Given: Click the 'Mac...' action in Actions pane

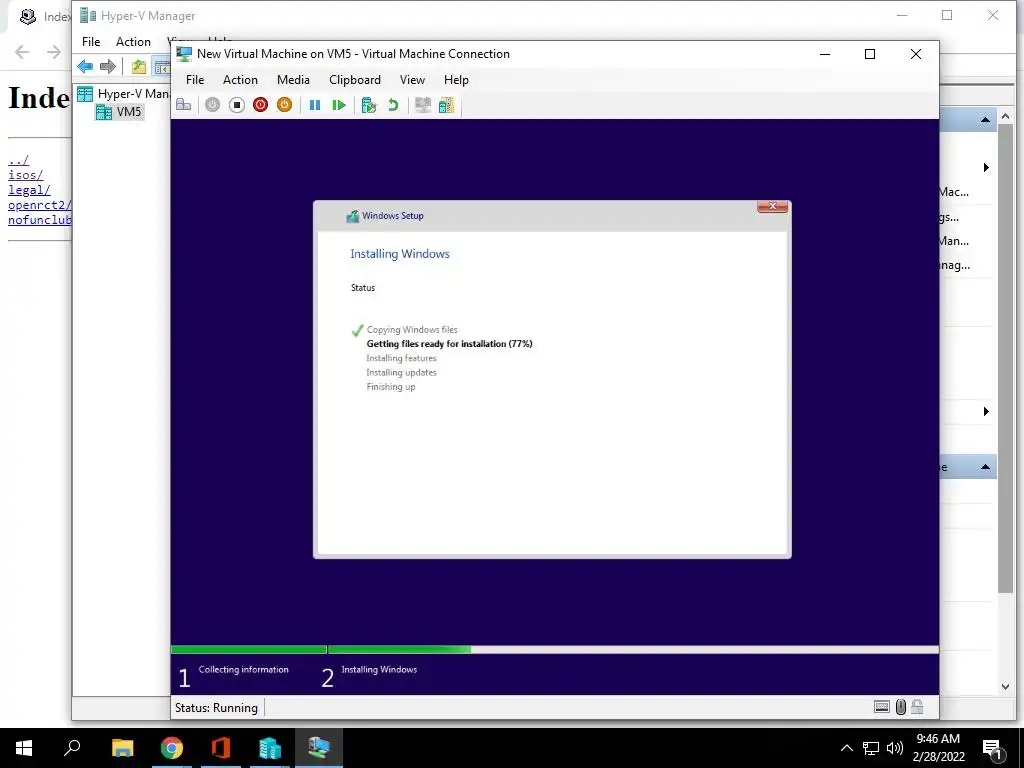Looking at the screenshot, I should coord(954,192).
